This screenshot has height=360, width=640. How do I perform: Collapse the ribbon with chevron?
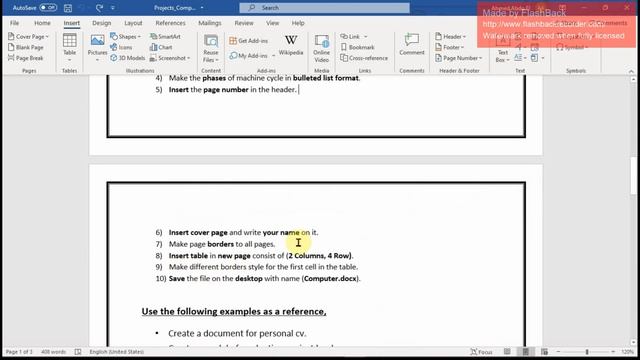point(631,71)
